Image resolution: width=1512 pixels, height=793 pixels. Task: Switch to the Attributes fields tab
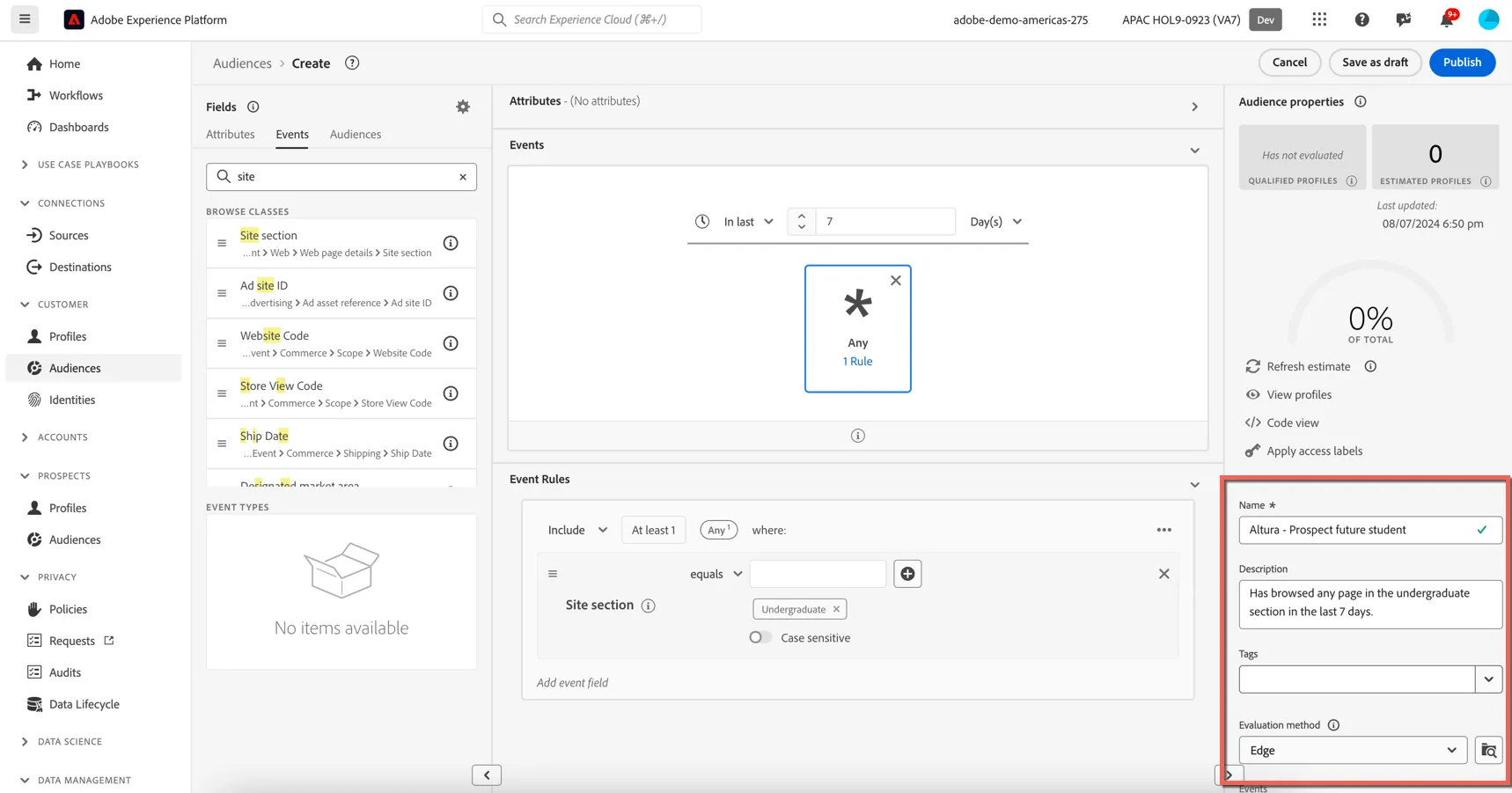click(230, 135)
